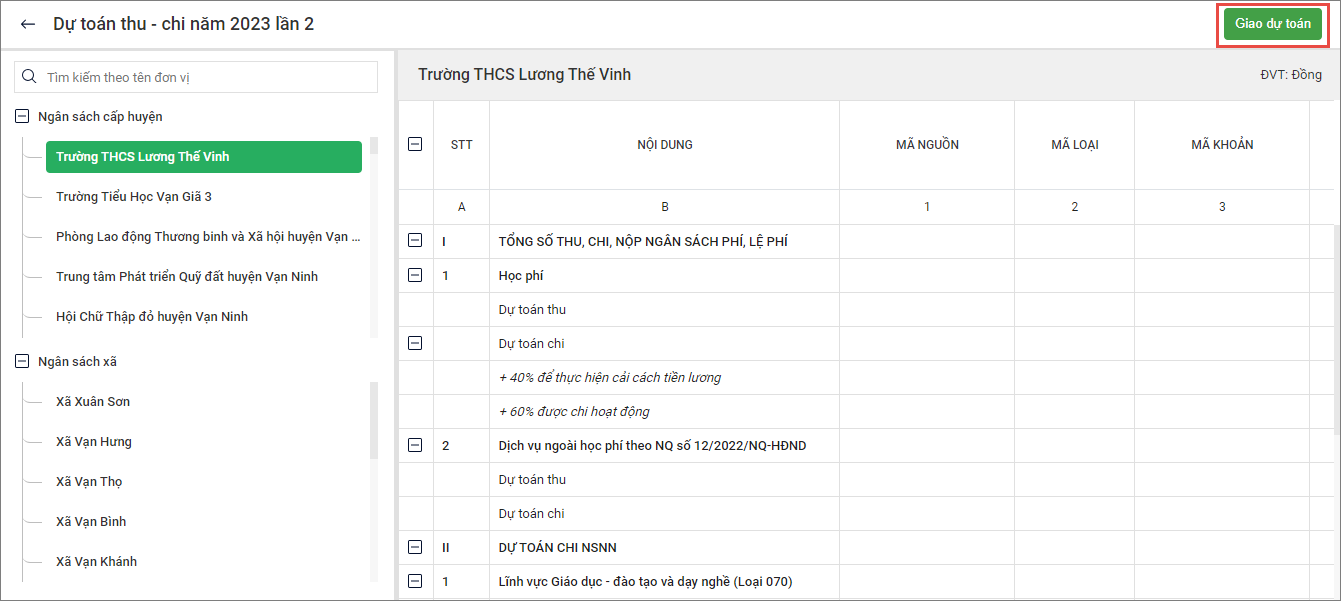Open the Xã Xuân Sơn unit
The height and width of the screenshot is (601, 1341).
pyautogui.click(x=93, y=402)
